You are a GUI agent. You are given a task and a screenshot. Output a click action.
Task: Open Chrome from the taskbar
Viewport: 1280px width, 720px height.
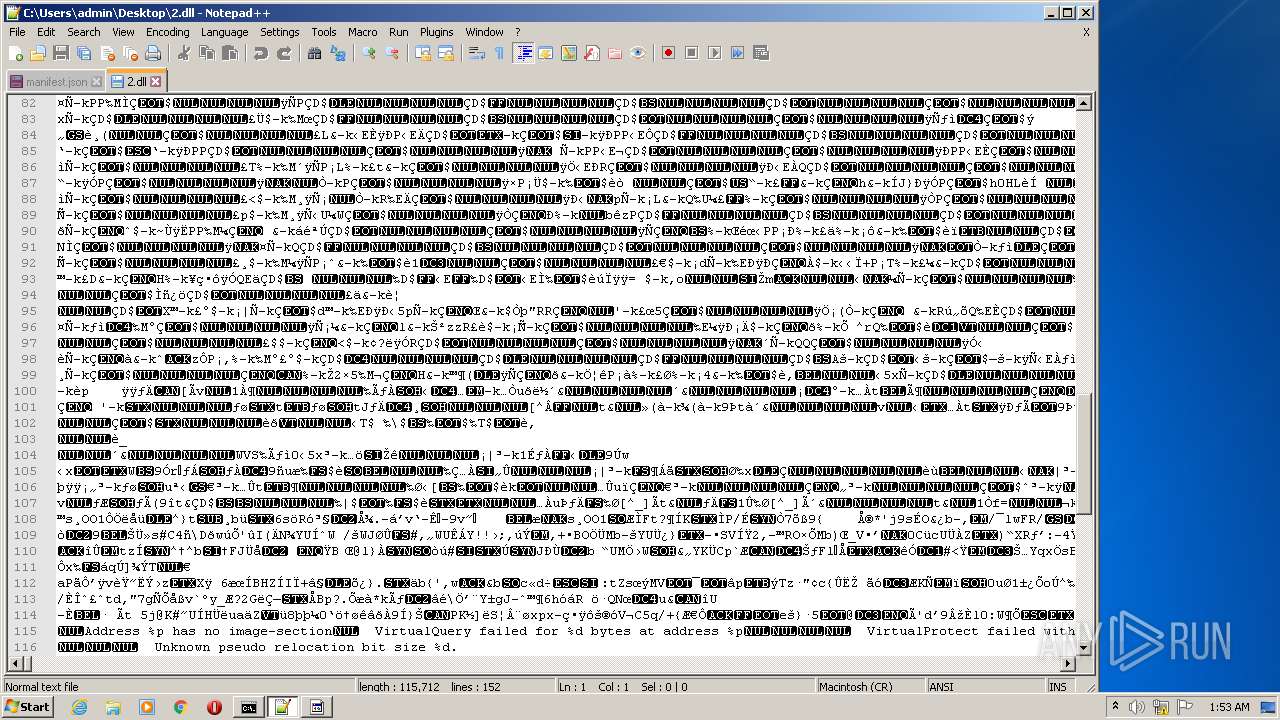(180, 707)
